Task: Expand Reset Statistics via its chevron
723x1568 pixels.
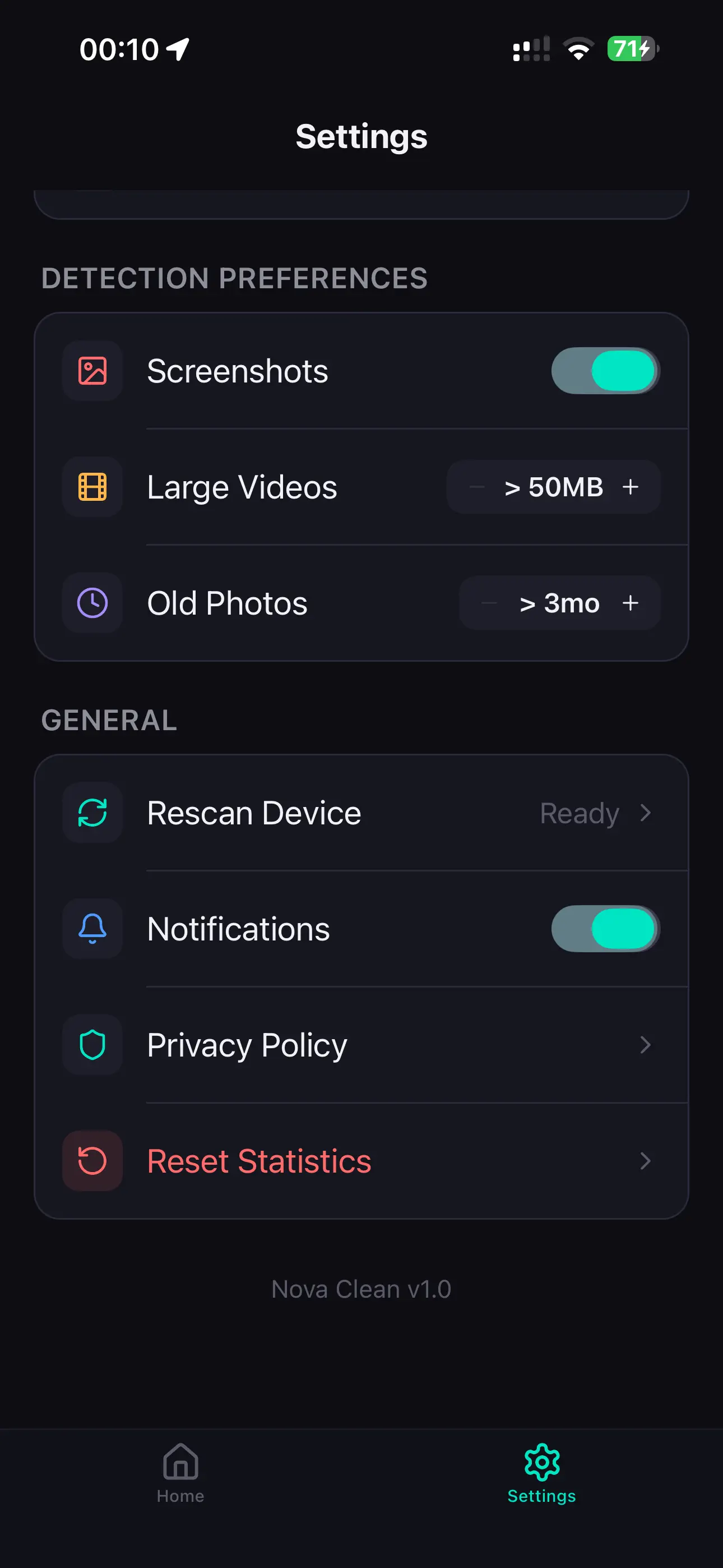Action: click(x=646, y=1160)
